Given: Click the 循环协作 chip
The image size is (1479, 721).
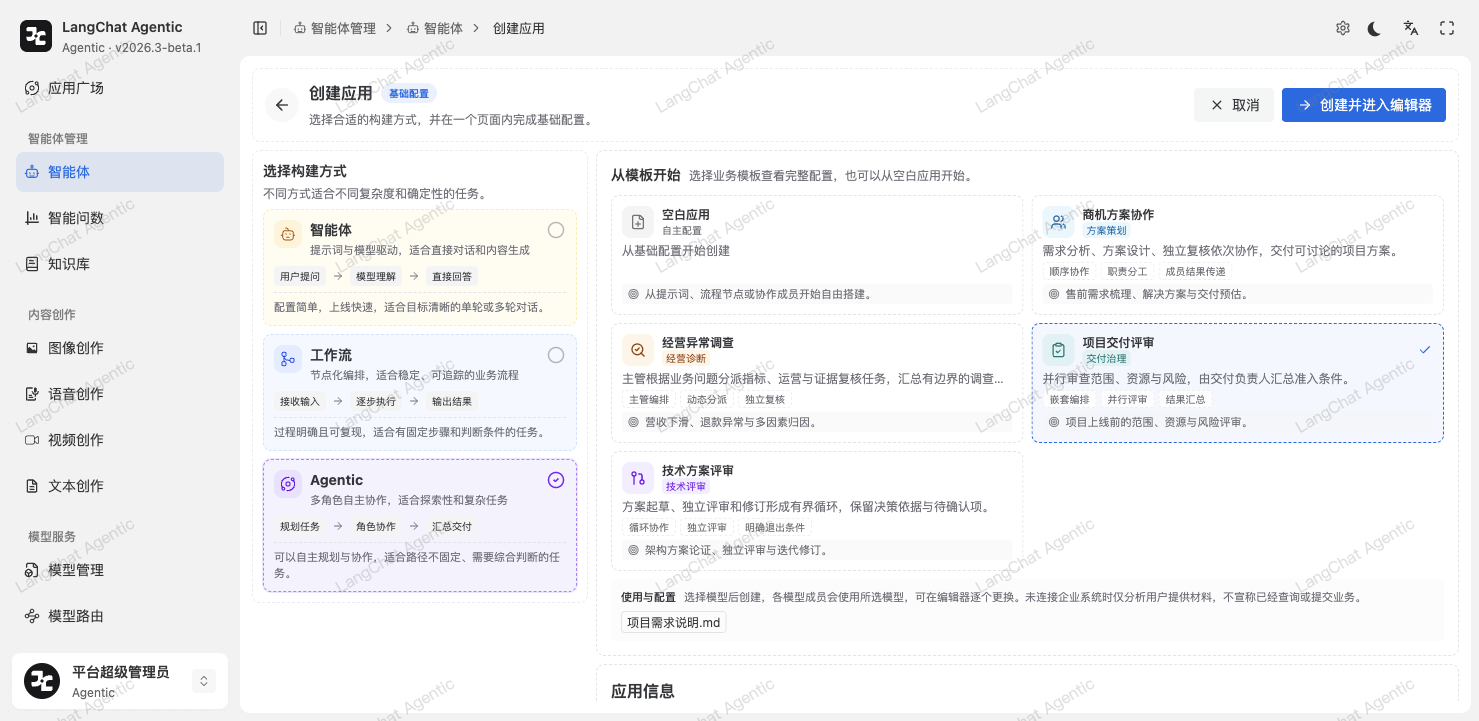Looking at the screenshot, I should (x=649, y=528).
